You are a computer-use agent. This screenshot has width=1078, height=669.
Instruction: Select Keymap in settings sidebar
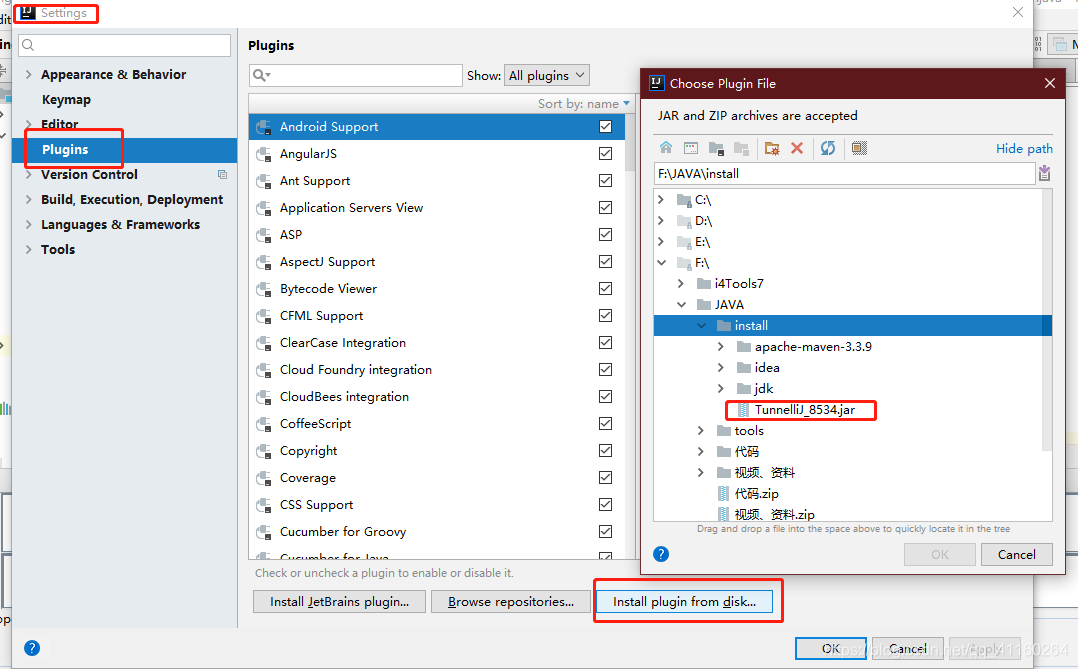(66, 100)
